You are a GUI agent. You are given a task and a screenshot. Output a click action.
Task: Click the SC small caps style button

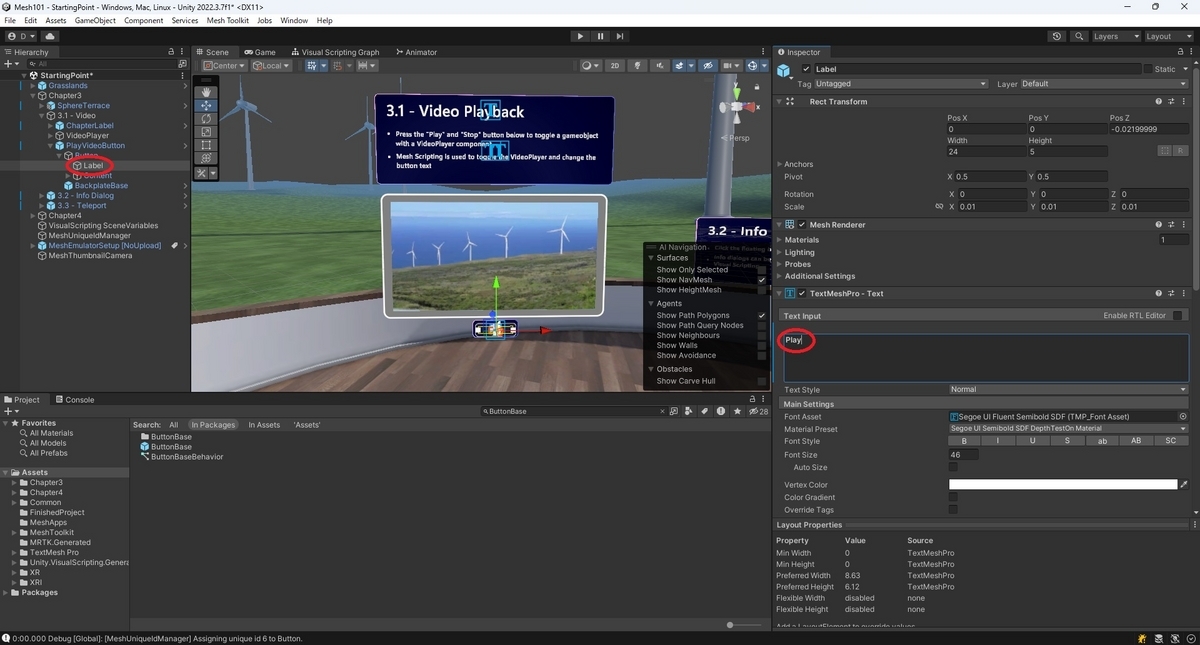(x=1171, y=441)
